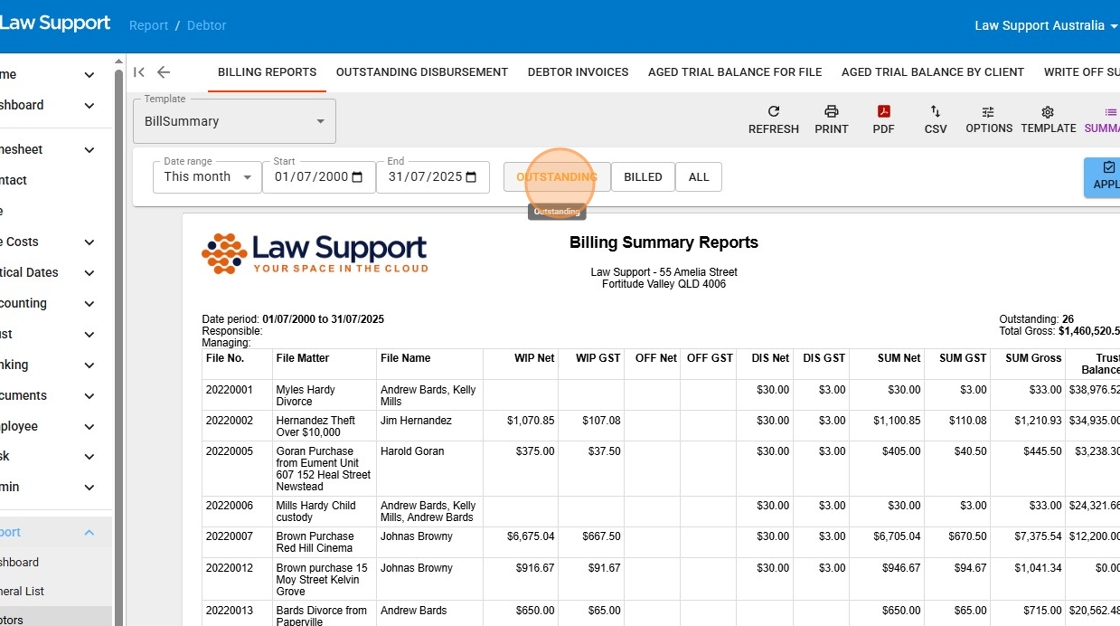Open Aged Trial Balance For File tab
Viewport: 1120px width, 626px height.
click(x=735, y=72)
